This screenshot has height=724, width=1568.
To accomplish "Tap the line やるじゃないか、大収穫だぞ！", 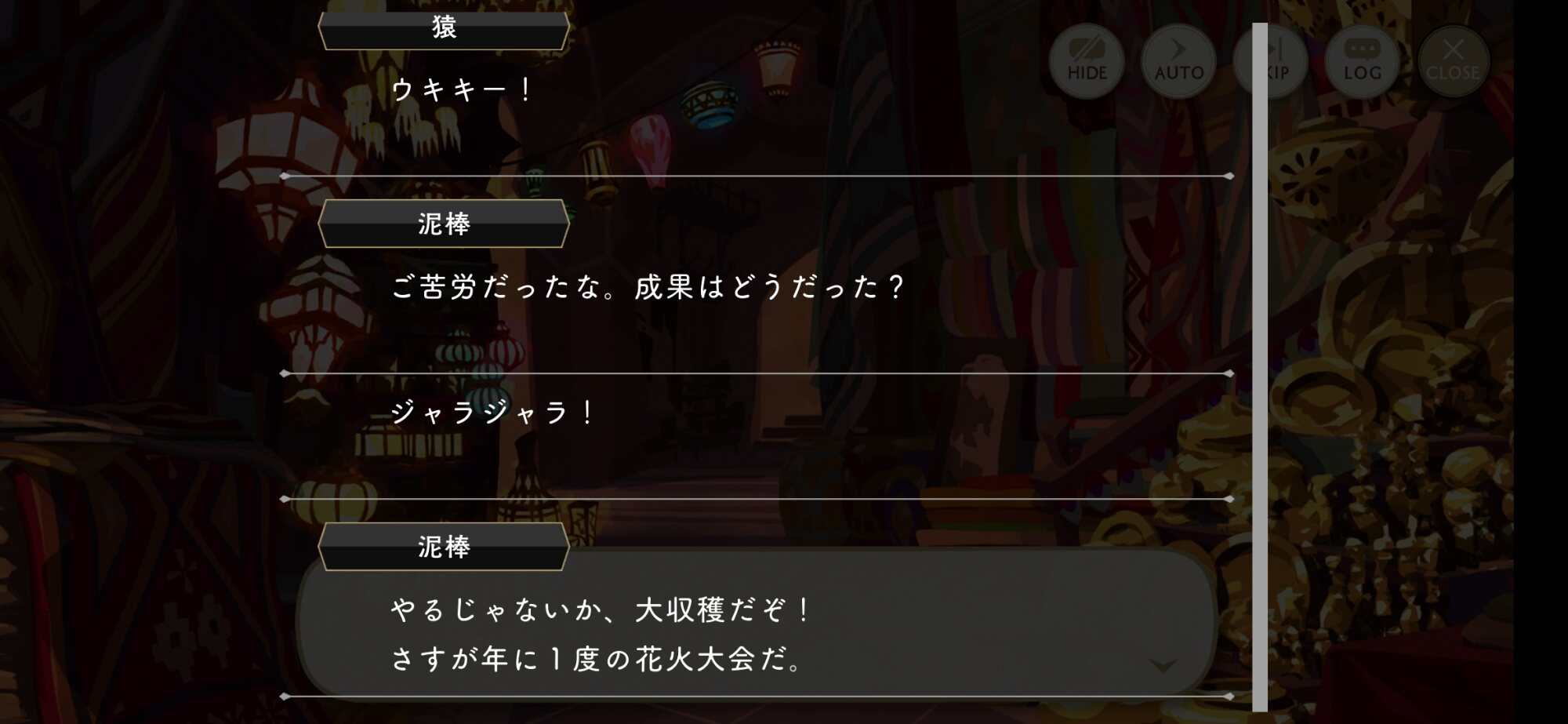I will [601, 609].
